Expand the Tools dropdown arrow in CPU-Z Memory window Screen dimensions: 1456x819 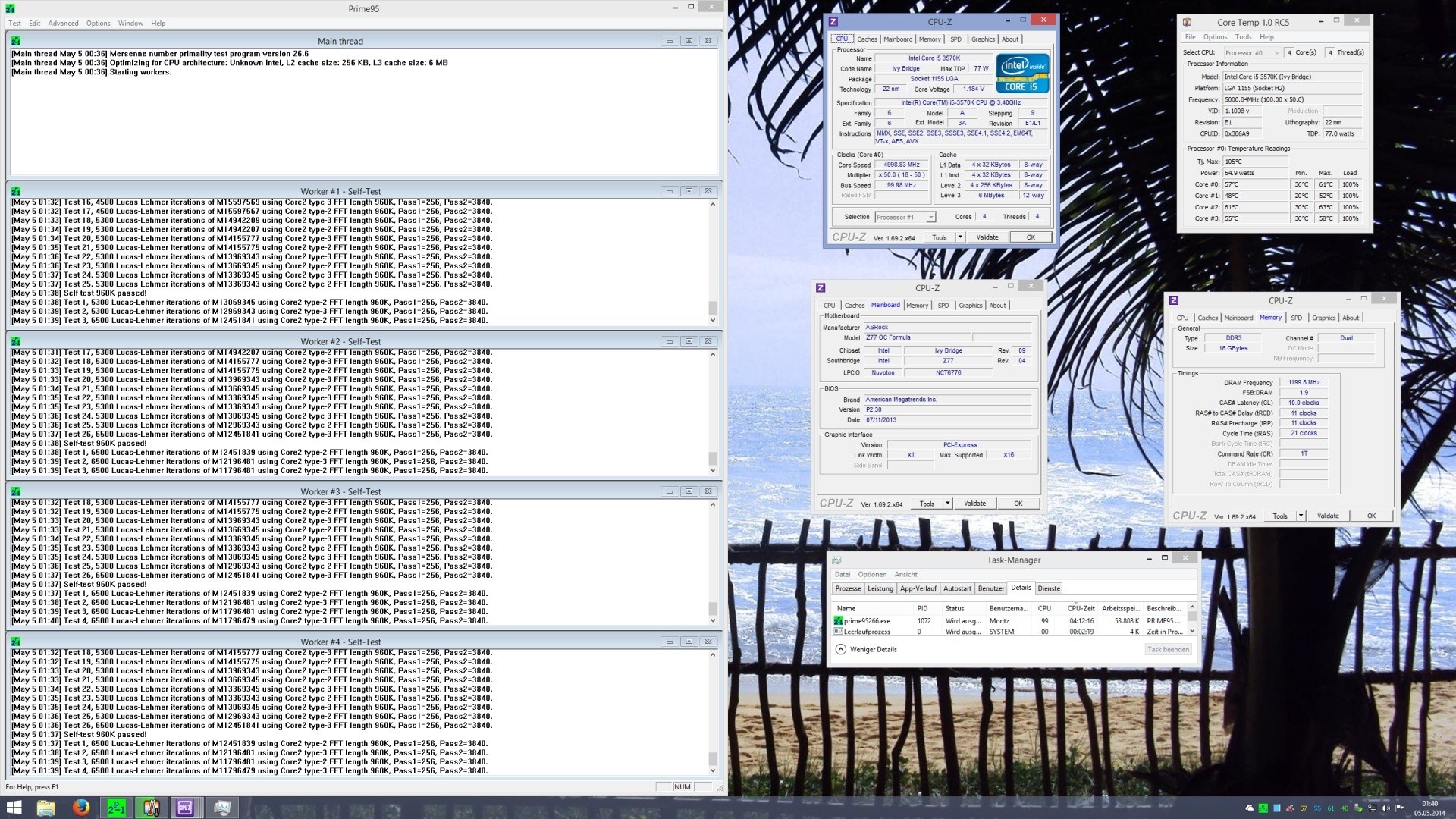click(x=1301, y=516)
